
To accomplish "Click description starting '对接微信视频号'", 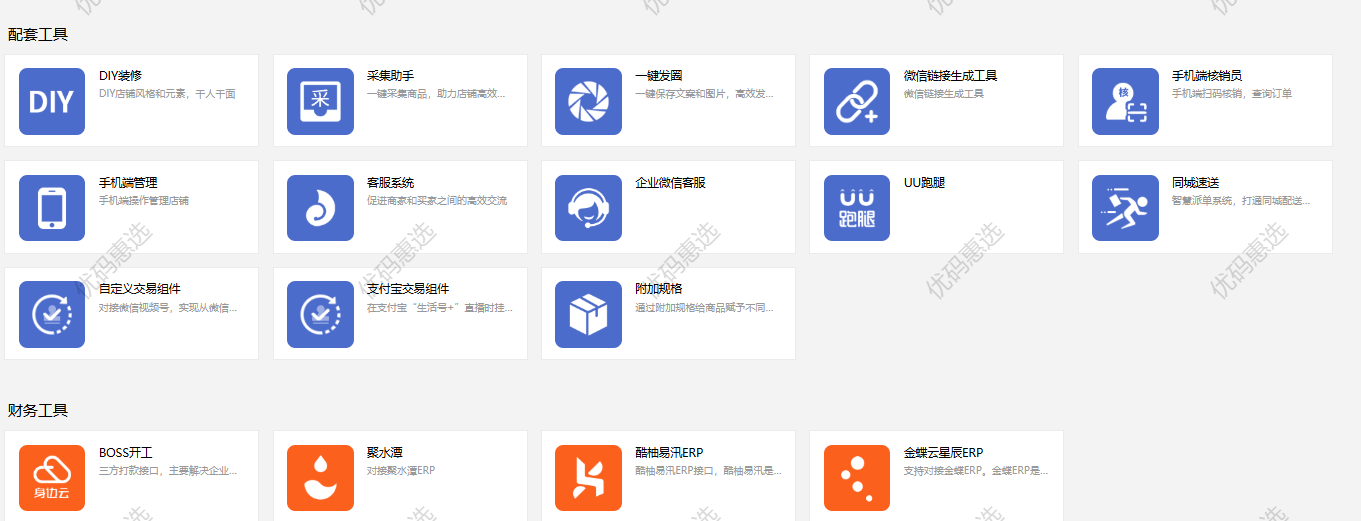I will (x=168, y=308).
